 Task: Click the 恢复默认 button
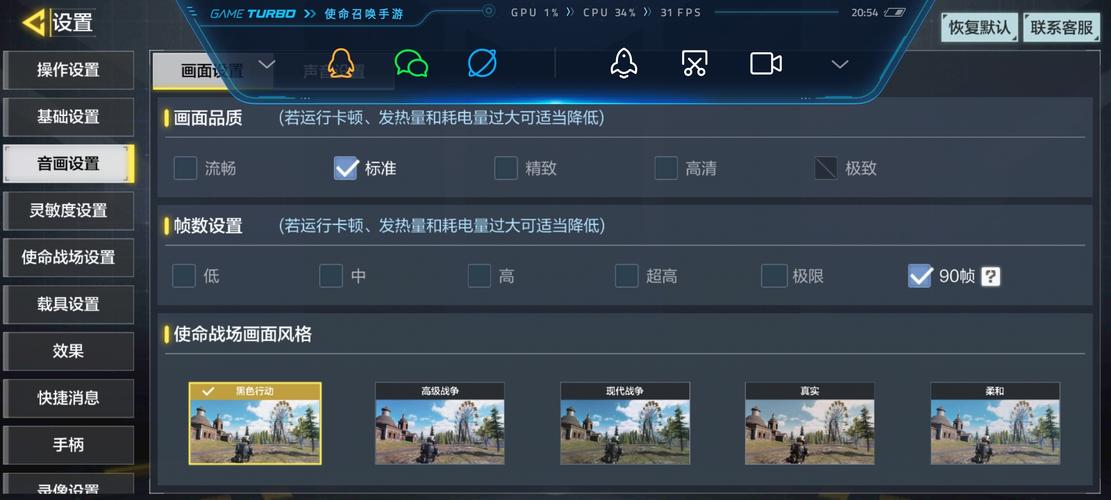pyautogui.click(x=979, y=28)
